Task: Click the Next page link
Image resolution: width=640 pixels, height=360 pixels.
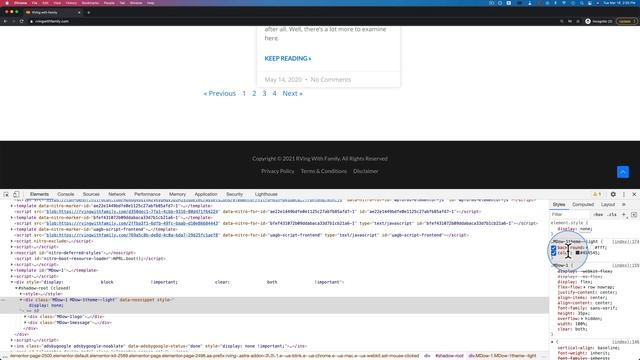Action: 292,93
